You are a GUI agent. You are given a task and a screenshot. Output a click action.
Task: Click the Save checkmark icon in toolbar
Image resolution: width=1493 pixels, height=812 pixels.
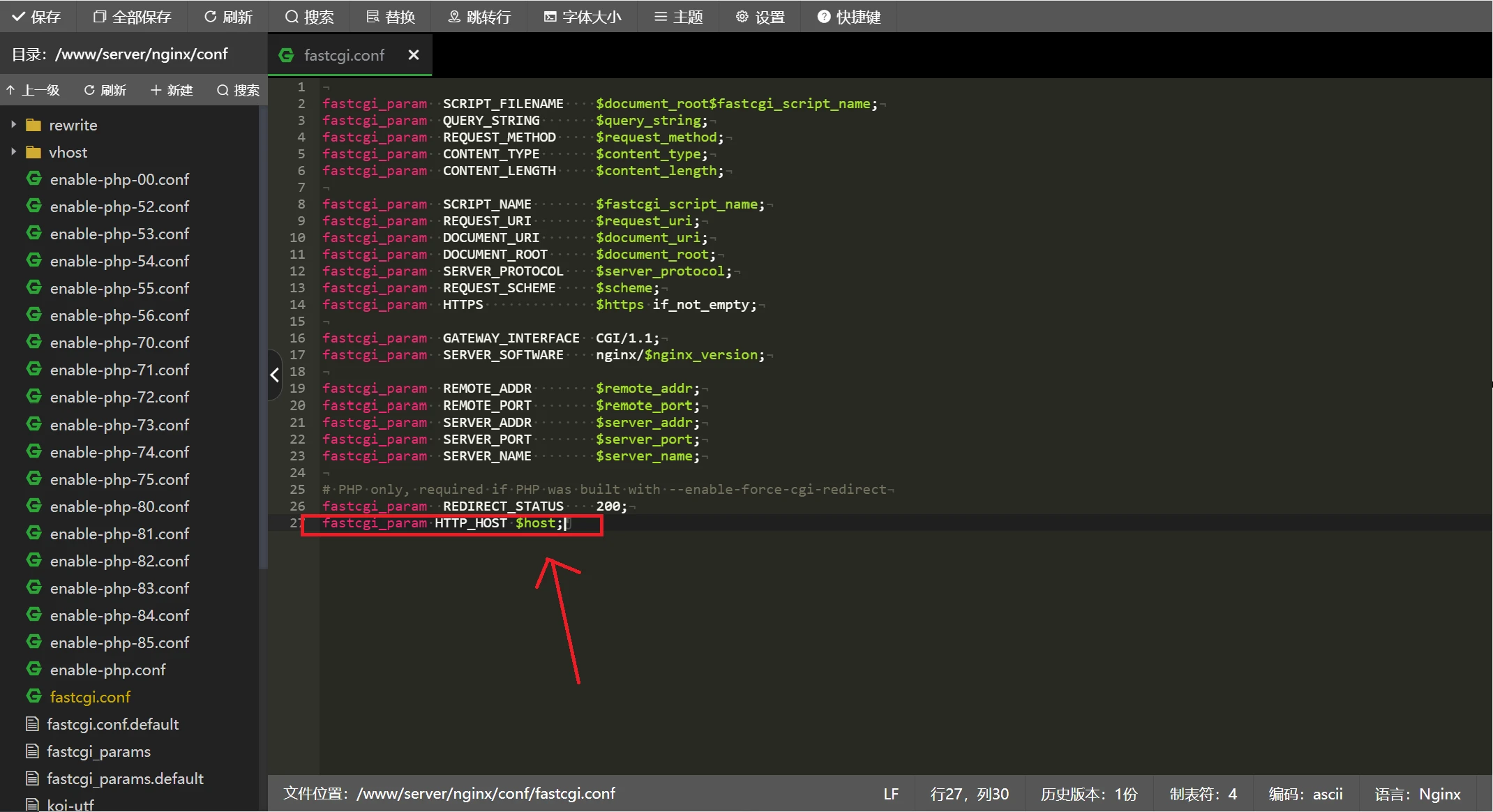click(x=19, y=17)
